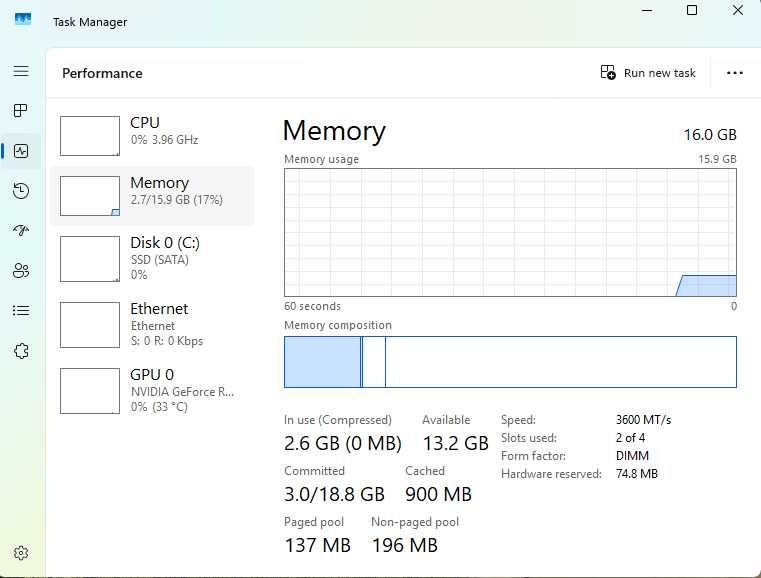Open GPU 0 performance graph
The image size is (761, 578).
(x=152, y=390)
